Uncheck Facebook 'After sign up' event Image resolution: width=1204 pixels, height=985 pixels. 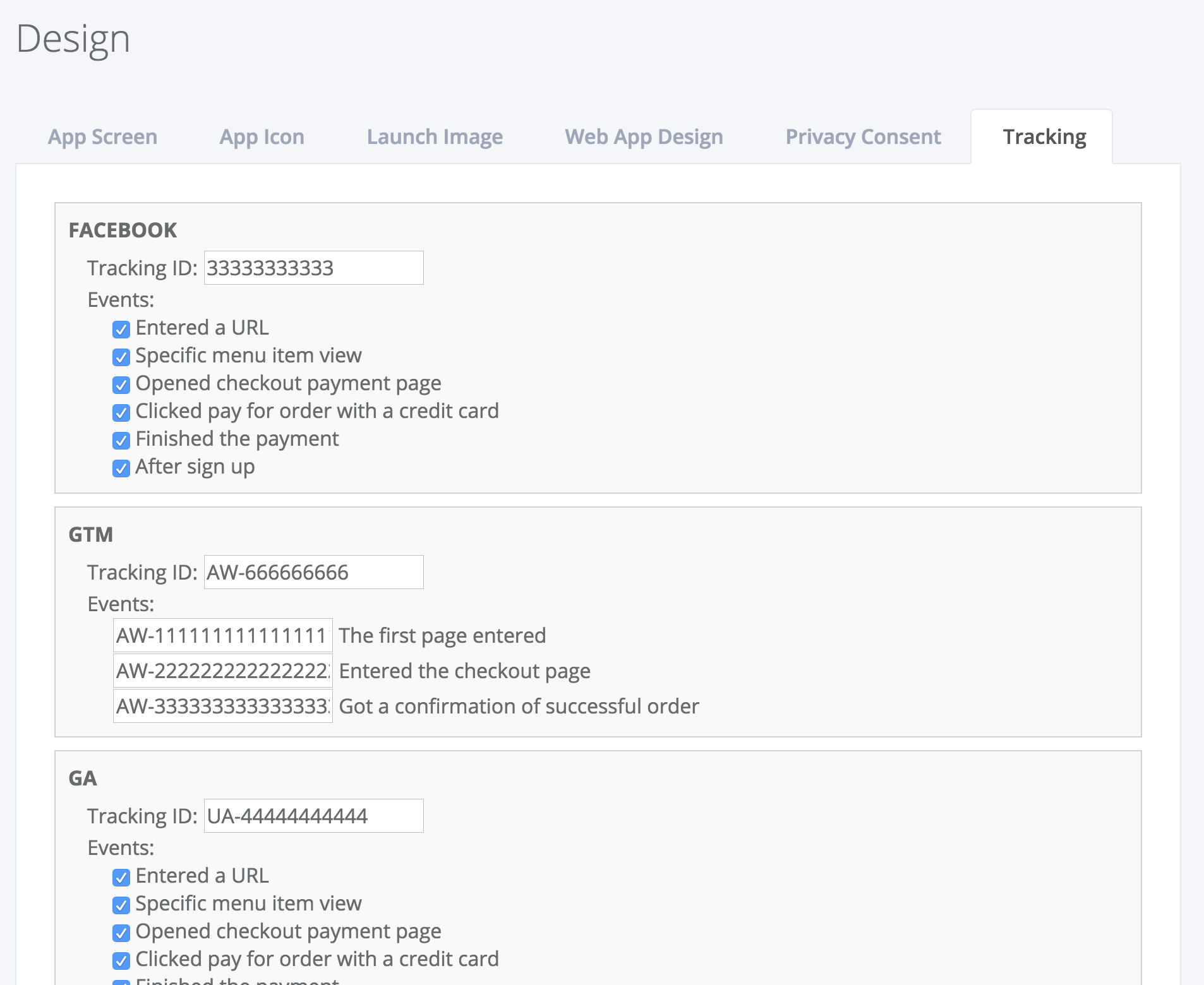[121, 468]
